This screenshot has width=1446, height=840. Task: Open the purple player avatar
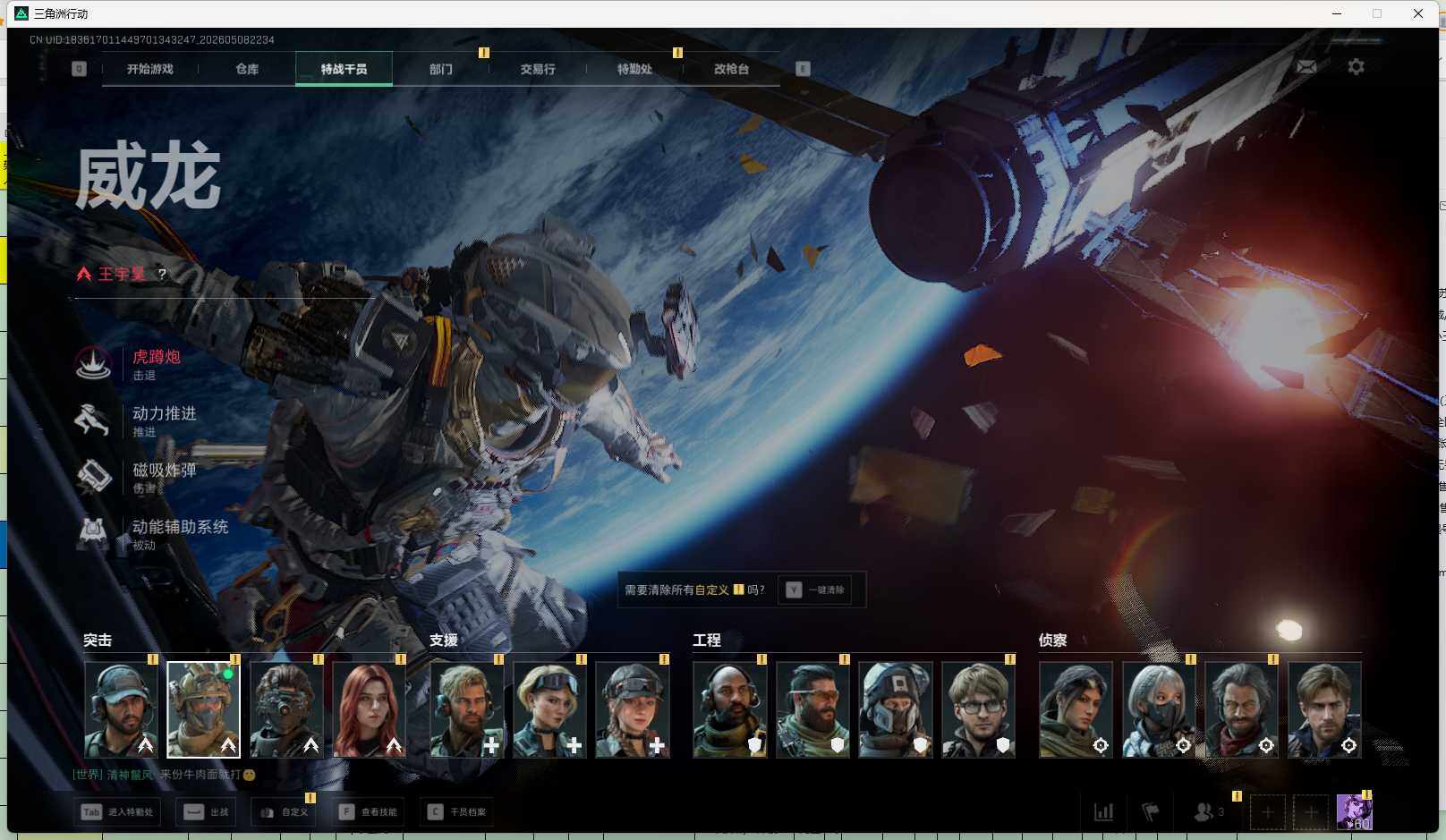(x=1354, y=812)
